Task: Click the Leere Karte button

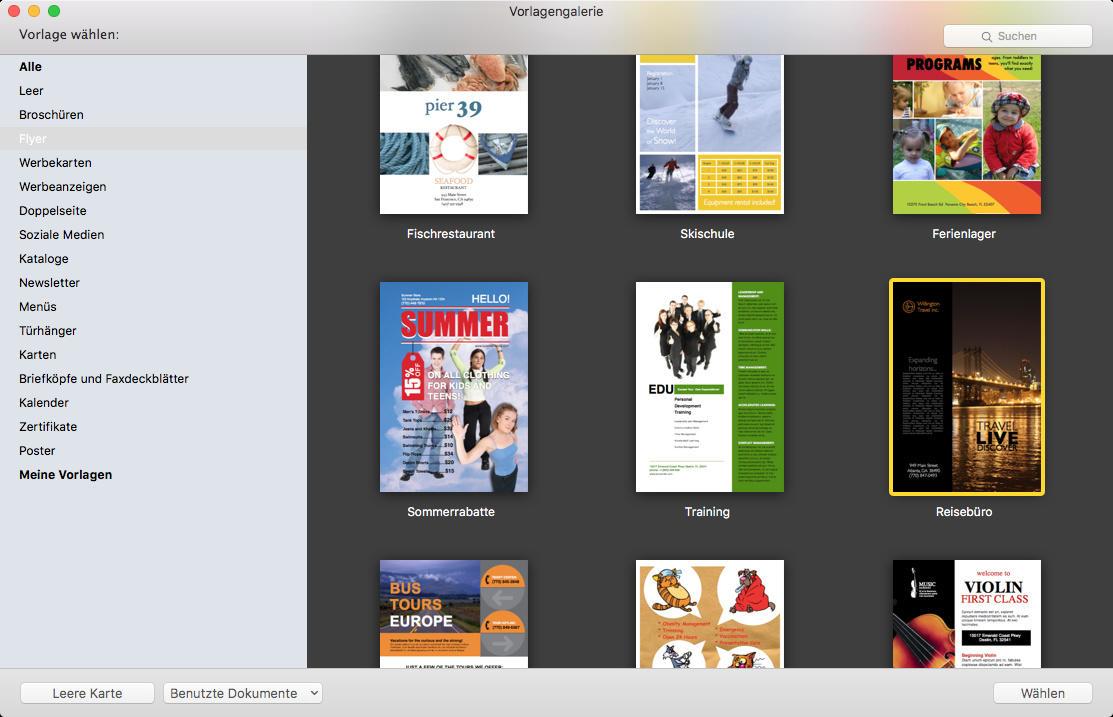Action: pos(87,694)
